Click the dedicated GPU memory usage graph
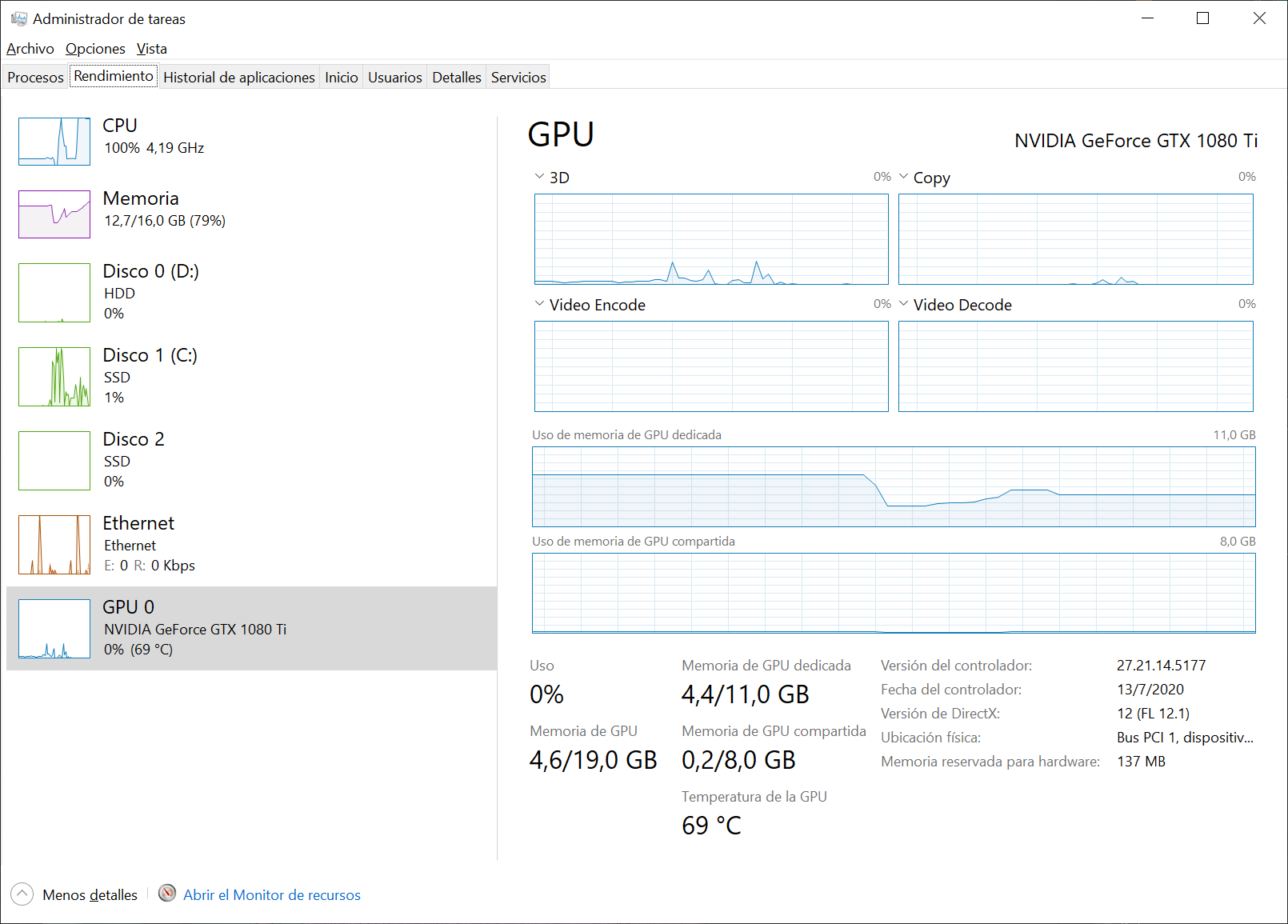This screenshot has height=924, width=1288. [x=894, y=486]
